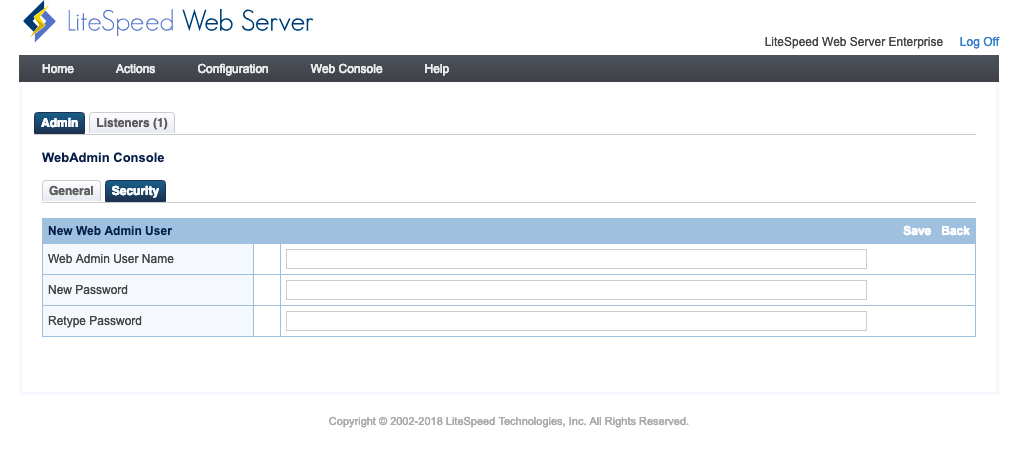Click the Web Admin User Name label
Image resolution: width=1015 pixels, height=457 pixels.
(111, 259)
